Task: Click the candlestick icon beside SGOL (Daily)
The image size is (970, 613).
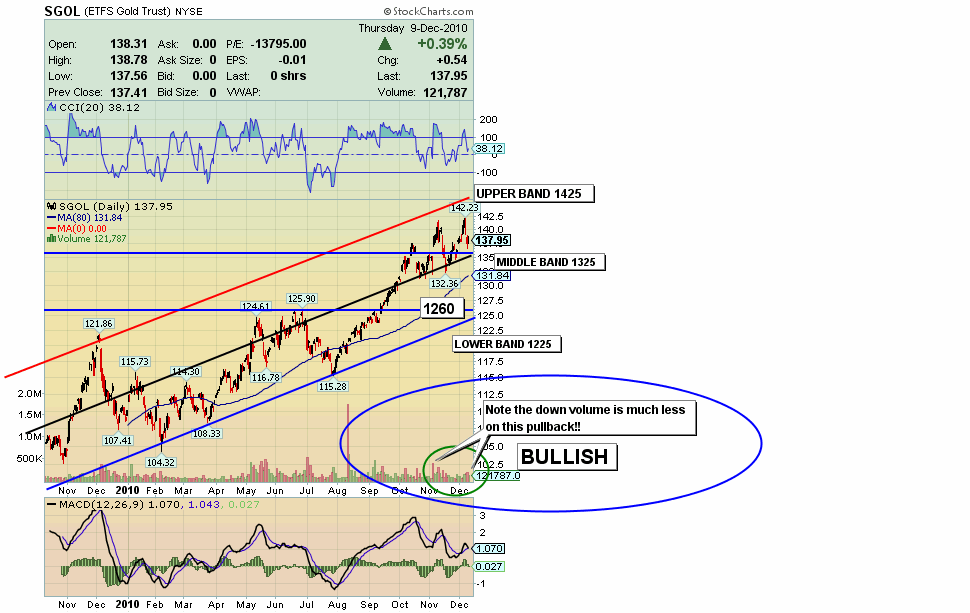Action: (52, 207)
